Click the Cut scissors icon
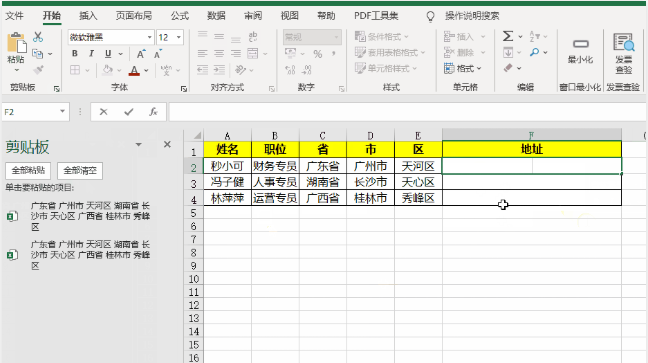Viewport: 648px width, 363px height. pyautogui.click(x=38, y=37)
